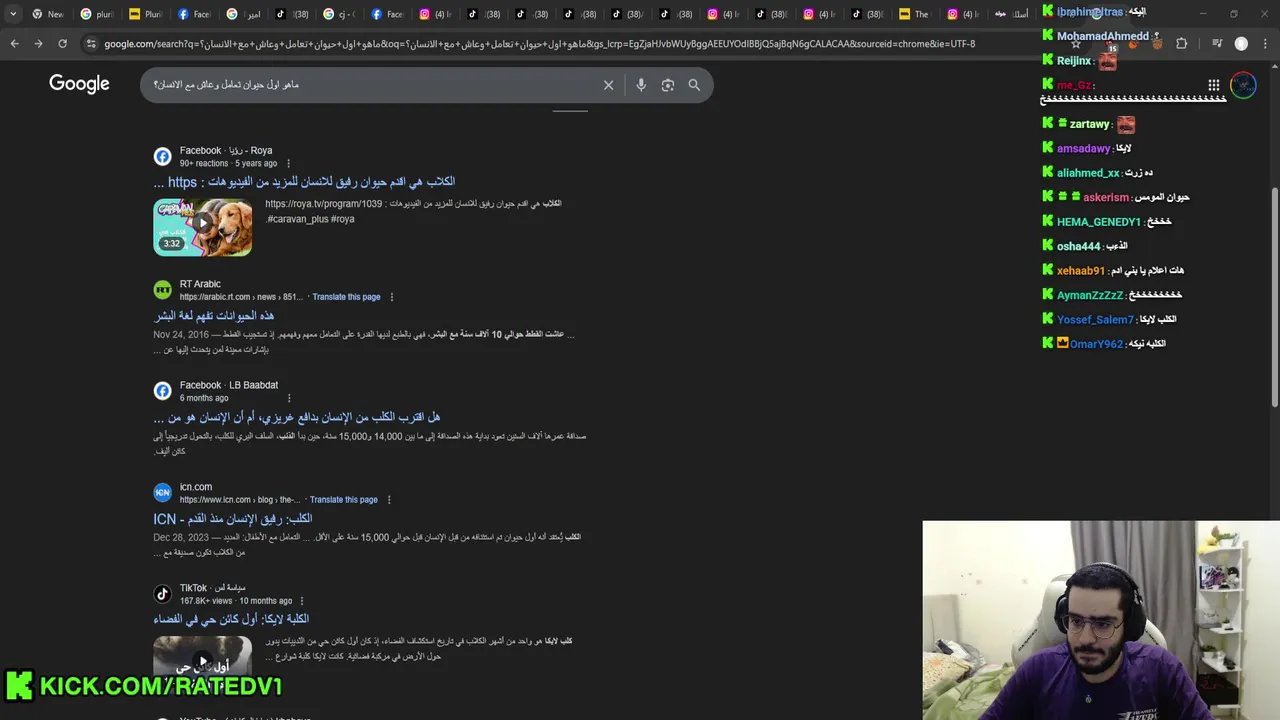Focus the Google search input box
This screenshot has width=1280, height=720.
click(x=370, y=85)
